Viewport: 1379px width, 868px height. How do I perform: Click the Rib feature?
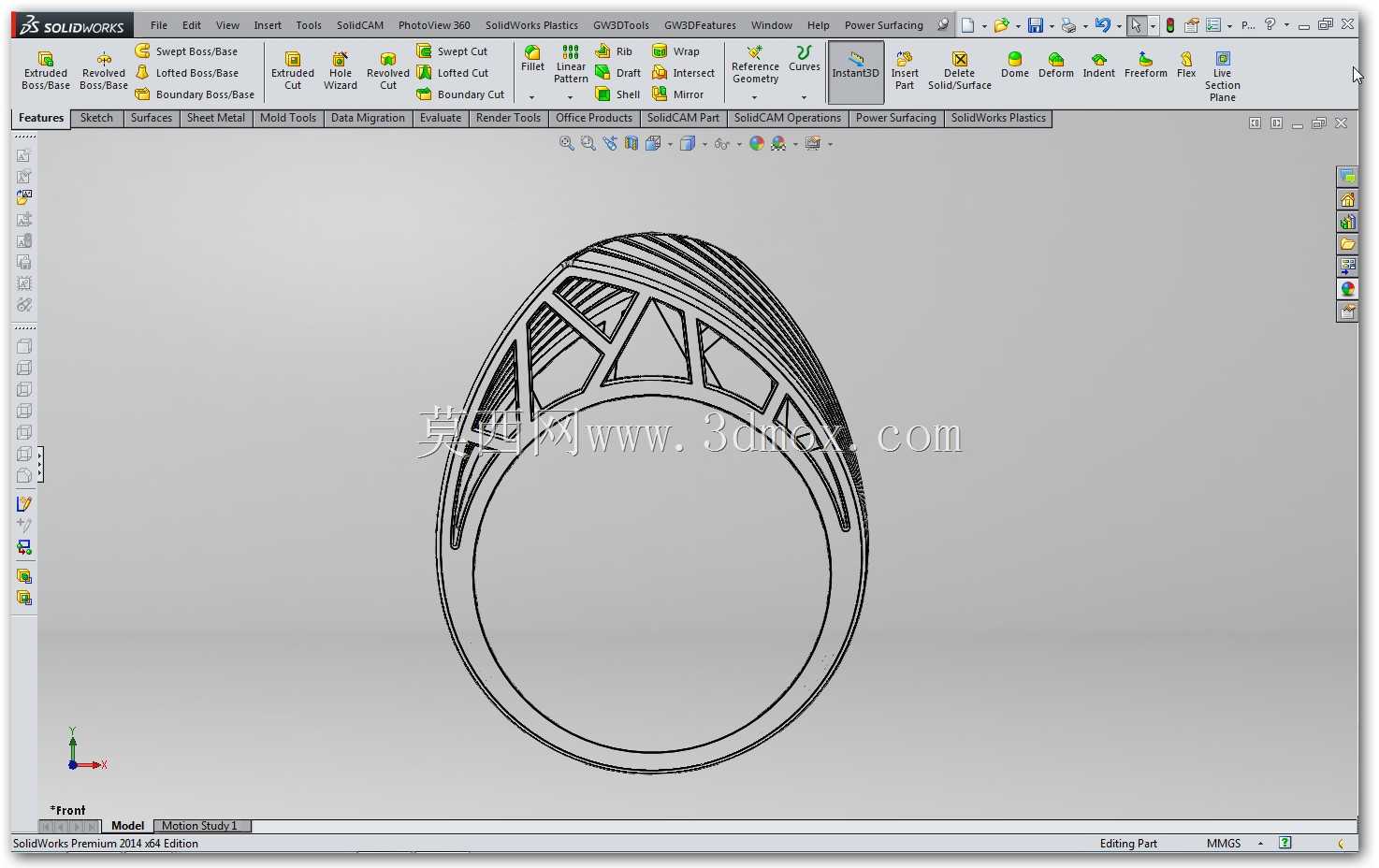coord(614,51)
